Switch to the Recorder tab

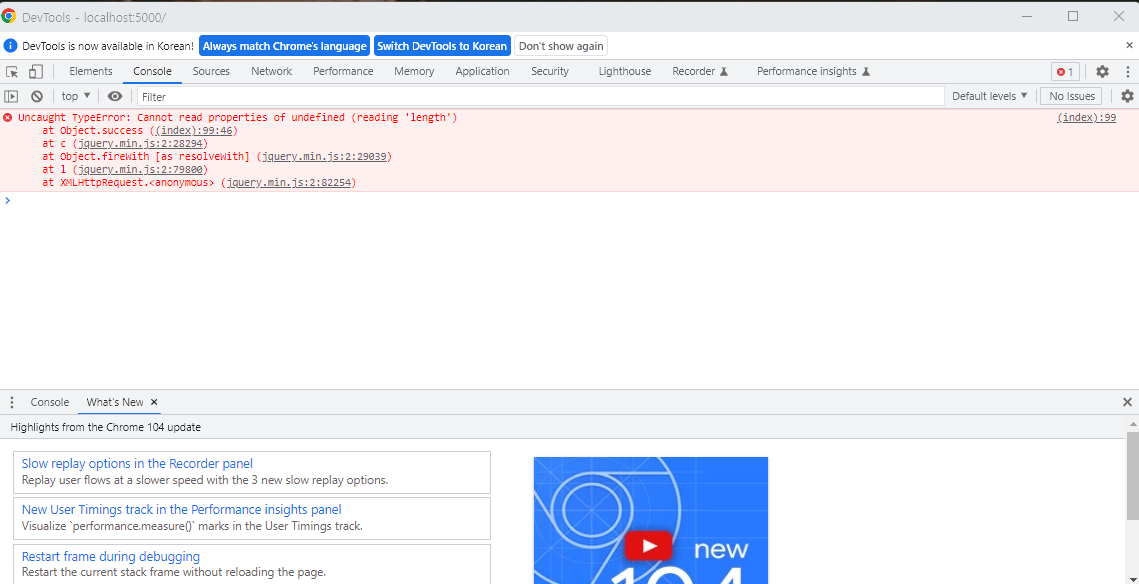click(700, 71)
